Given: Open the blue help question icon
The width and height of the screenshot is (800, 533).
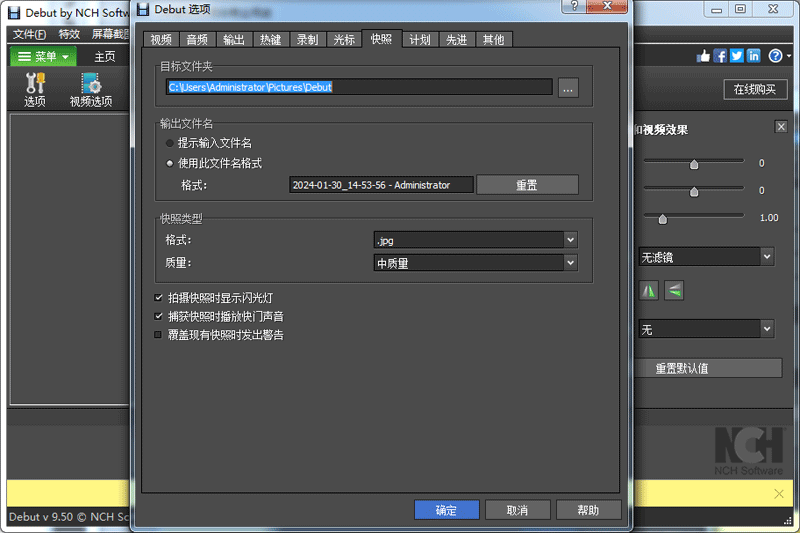Looking at the screenshot, I should pos(775,56).
